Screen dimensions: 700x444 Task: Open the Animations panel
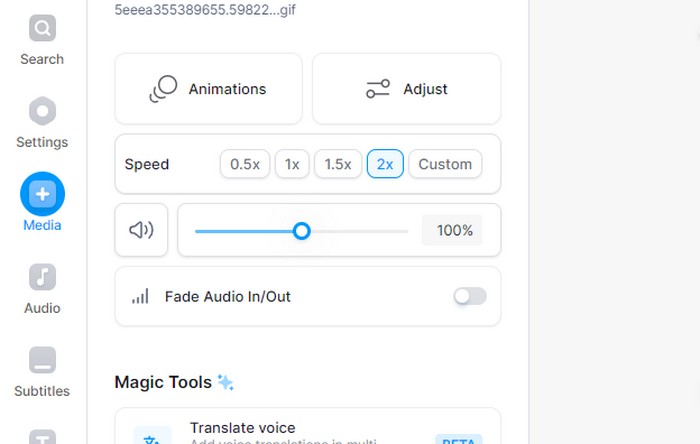[x=208, y=89]
